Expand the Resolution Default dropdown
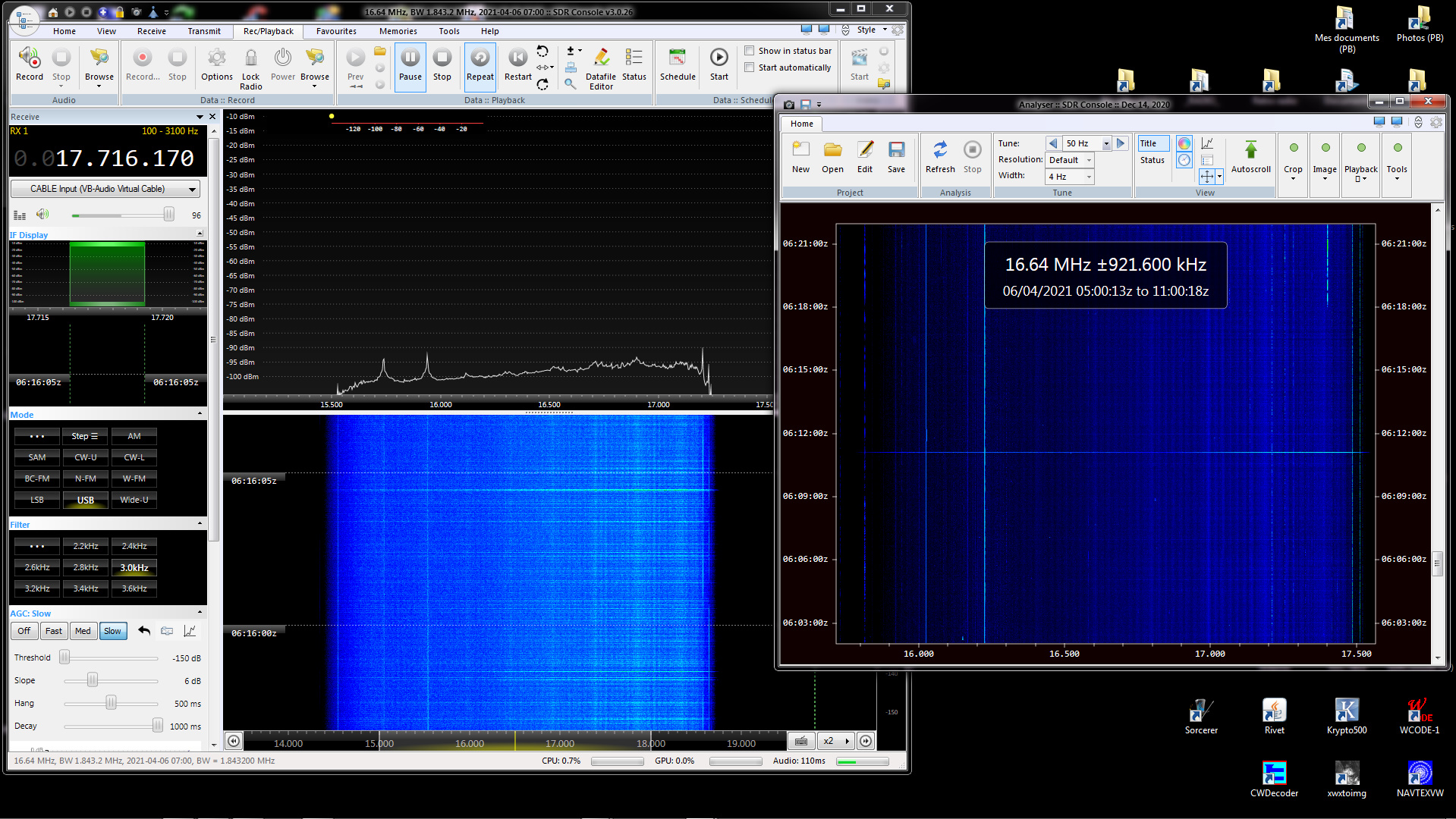The image size is (1456, 819). pyautogui.click(x=1089, y=160)
